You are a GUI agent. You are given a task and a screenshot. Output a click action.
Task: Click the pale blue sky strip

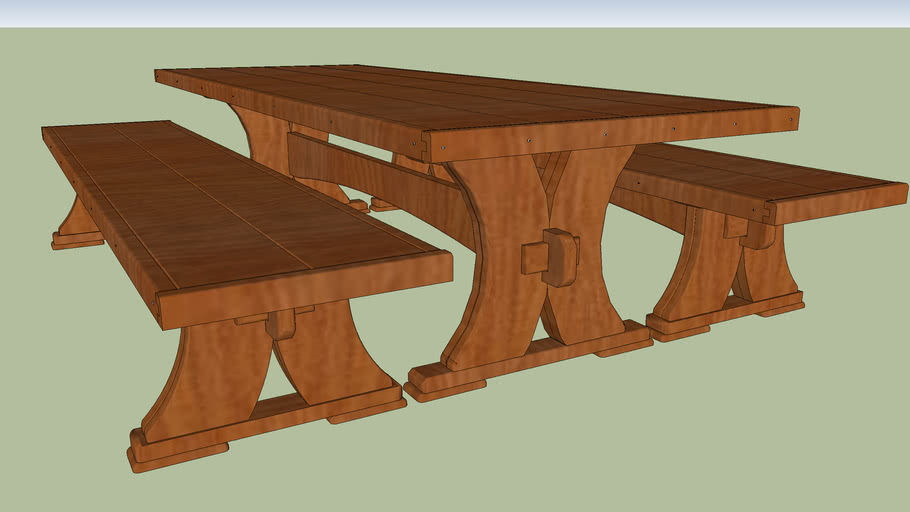coord(455,13)
